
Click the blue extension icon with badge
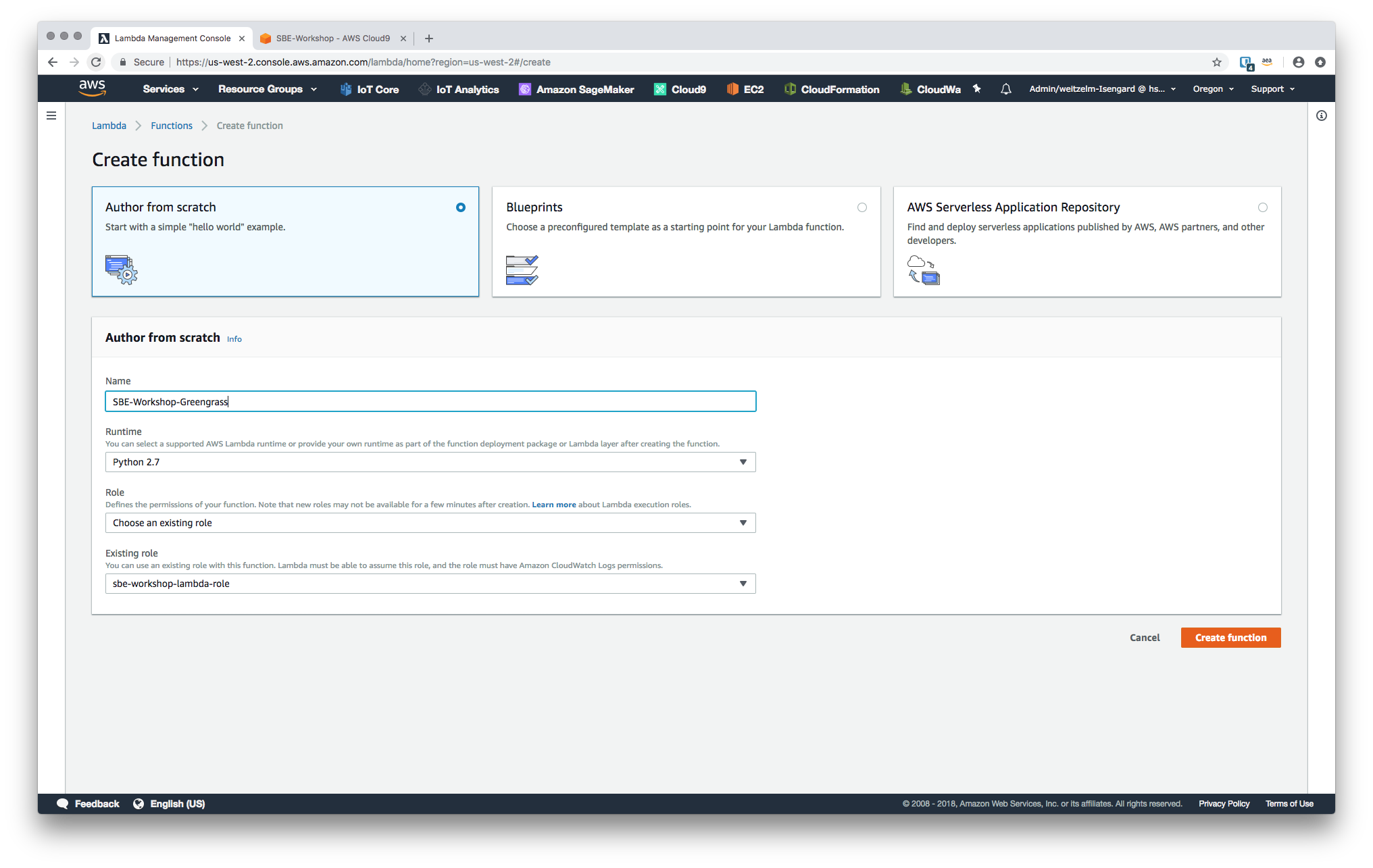point(1247,63)
